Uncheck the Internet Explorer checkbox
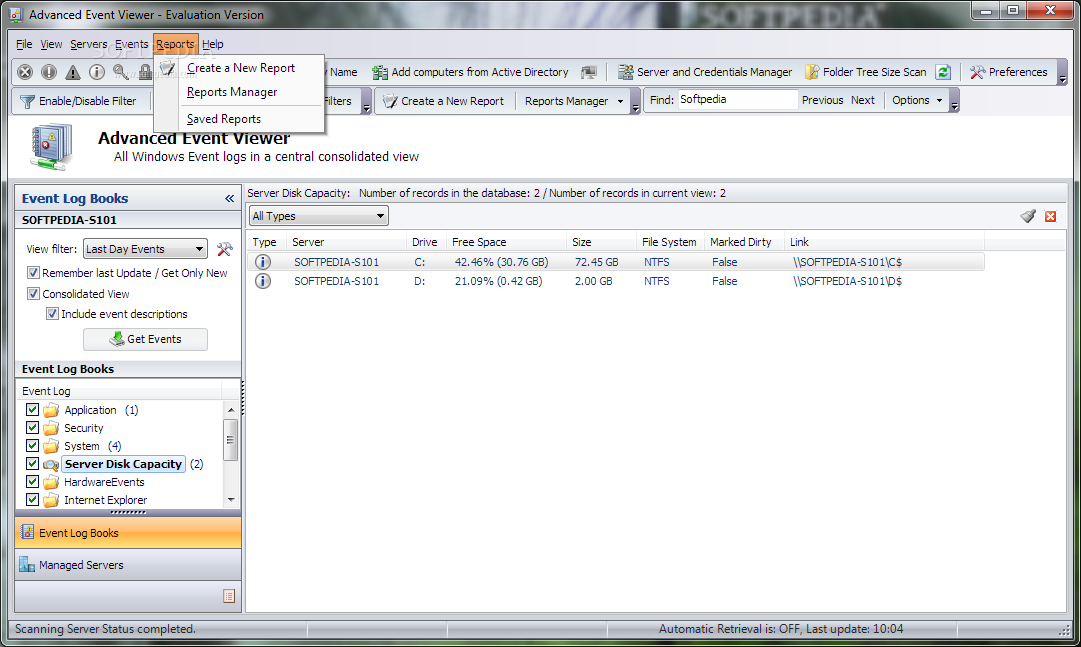This screenshot has height=647, width=1081. pyautogui.click(x=32, y=499)
